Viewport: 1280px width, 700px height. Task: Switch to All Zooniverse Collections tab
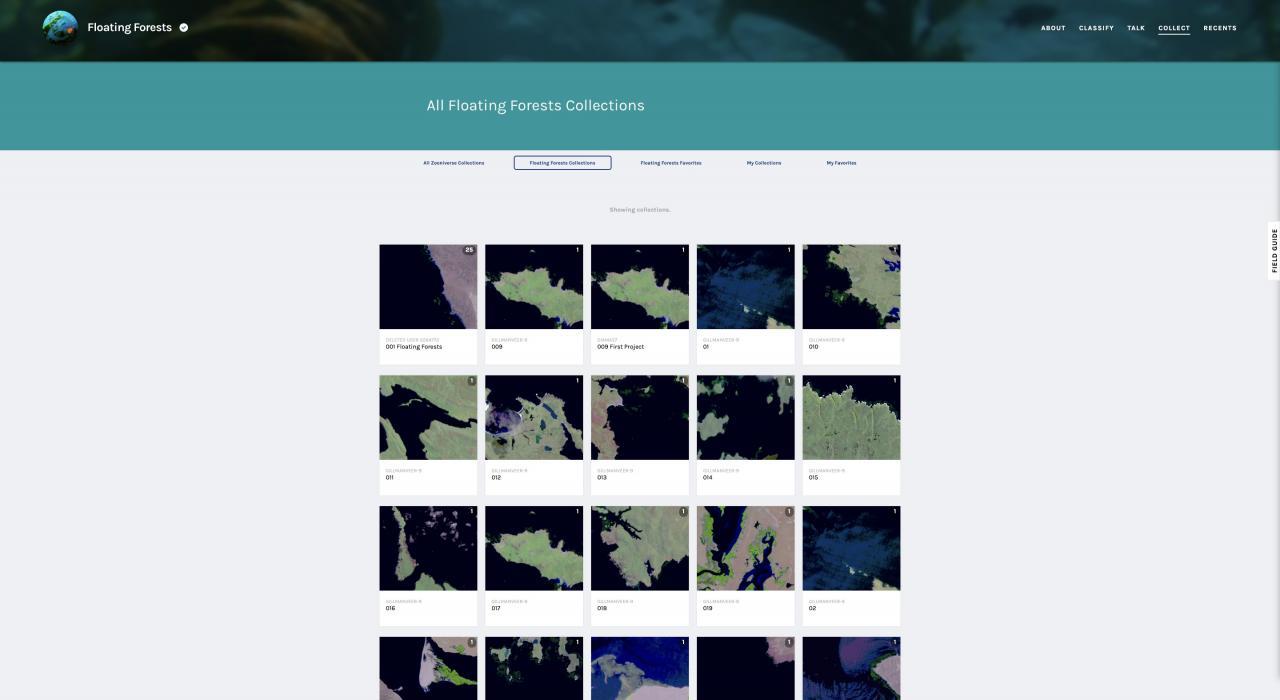point(453,163)
